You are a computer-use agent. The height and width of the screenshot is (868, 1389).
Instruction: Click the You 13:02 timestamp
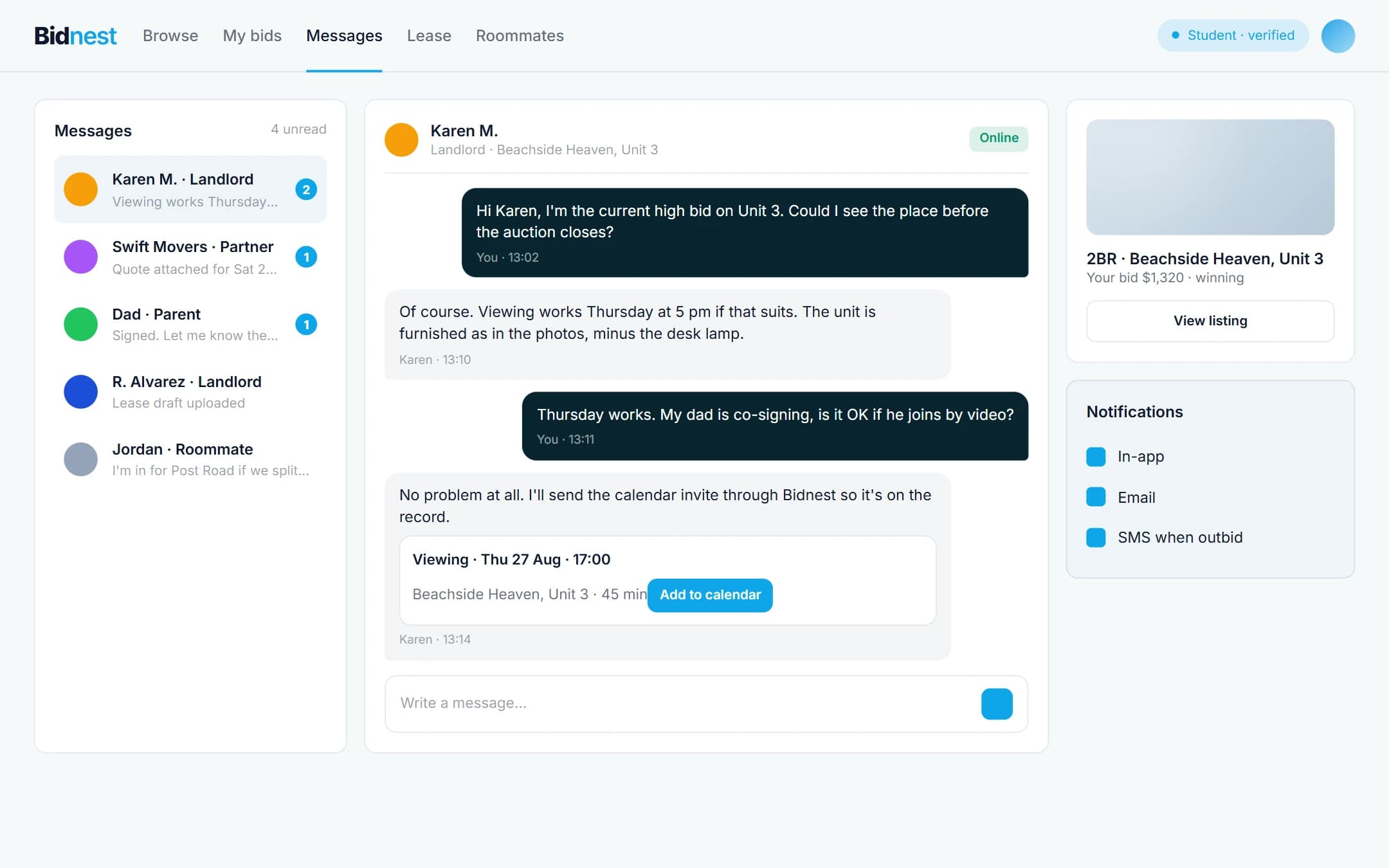pyautogui.click(x=507, y=257)
